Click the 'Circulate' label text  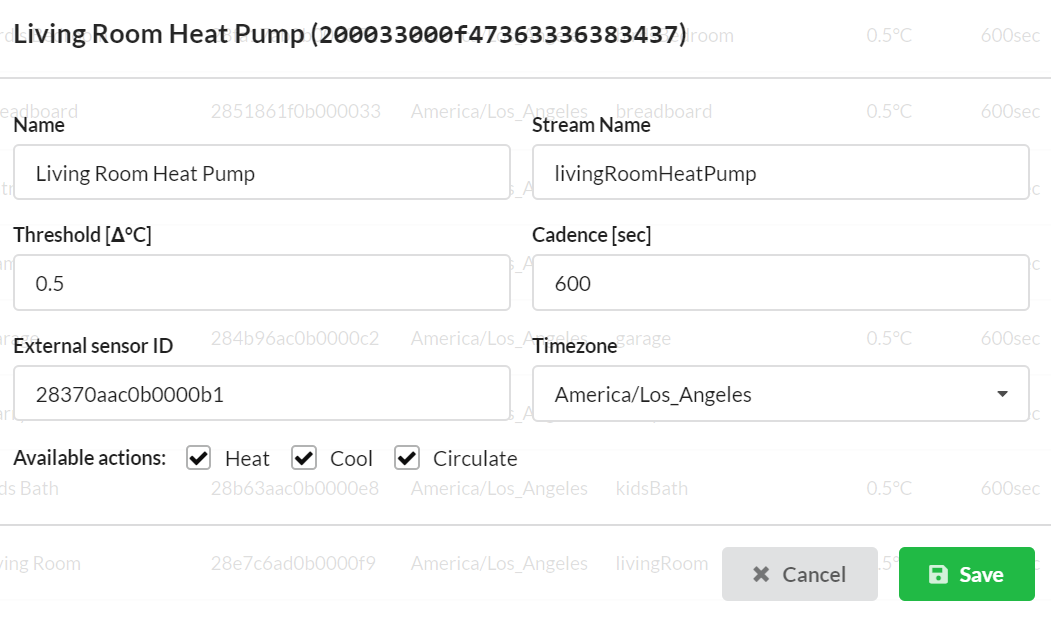475,459
